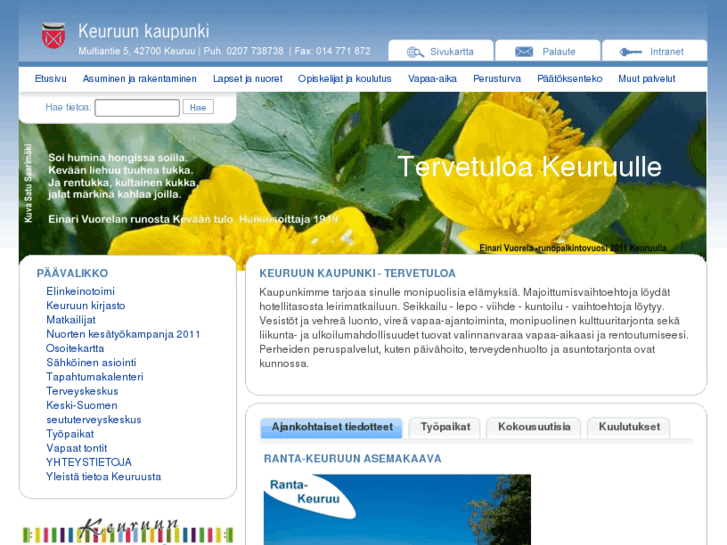Open the Vapaat tontit link
The width and height of the screenshot is (727, 545).
click(77, 449)
